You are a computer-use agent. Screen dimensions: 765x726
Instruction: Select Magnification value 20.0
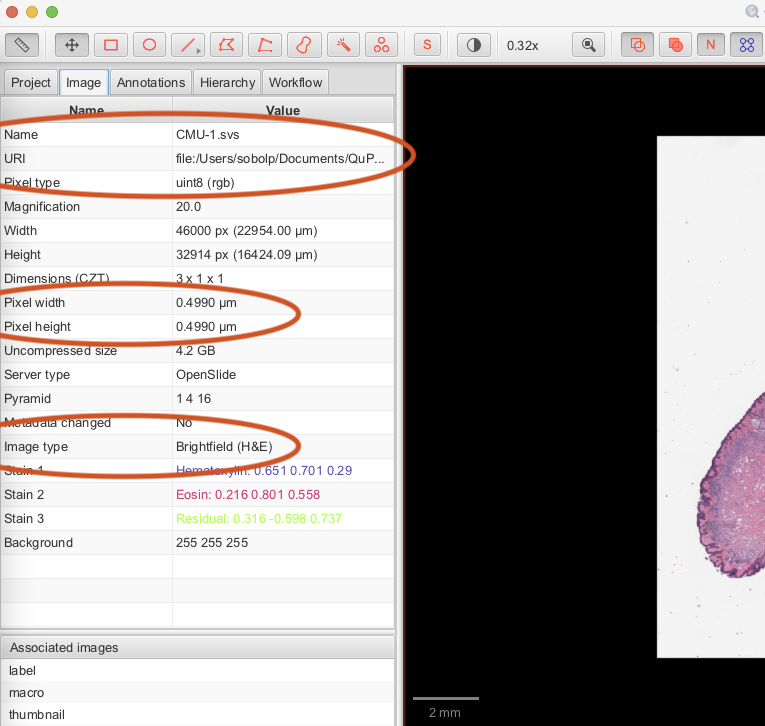(x=188, y=206)
